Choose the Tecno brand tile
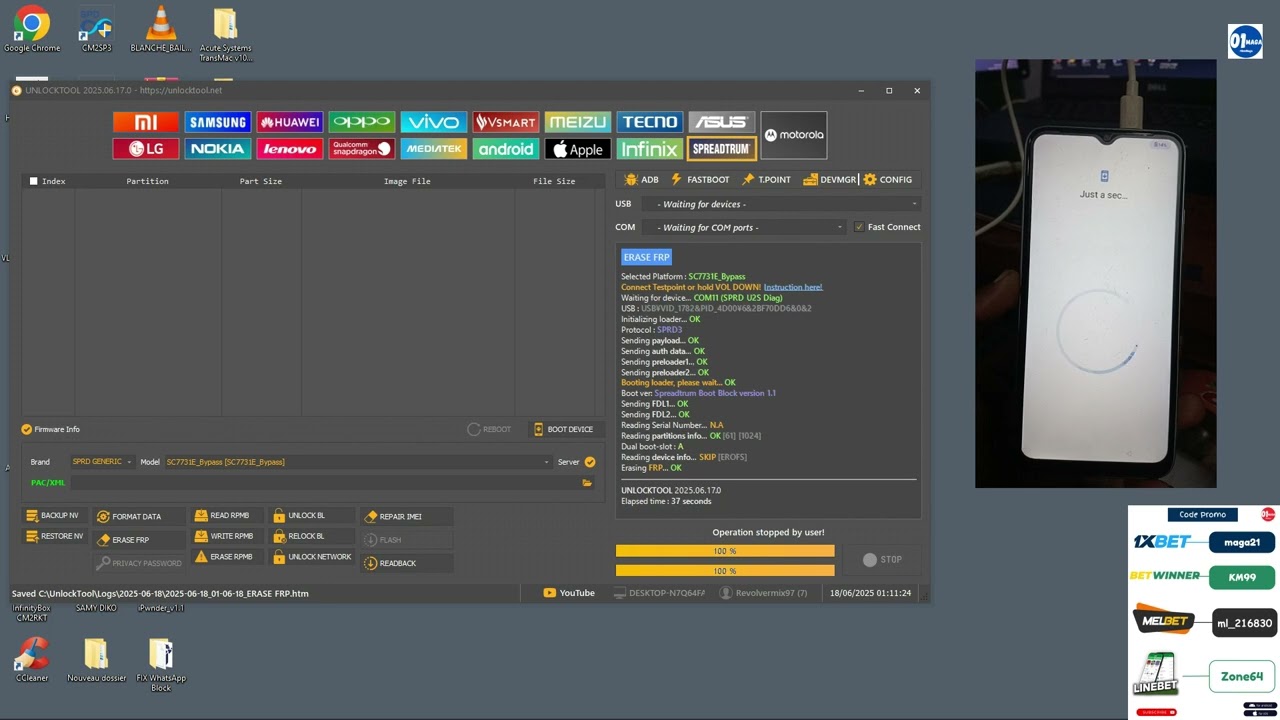The width and height of the screenshot is (1280, 720). (650, 122)
